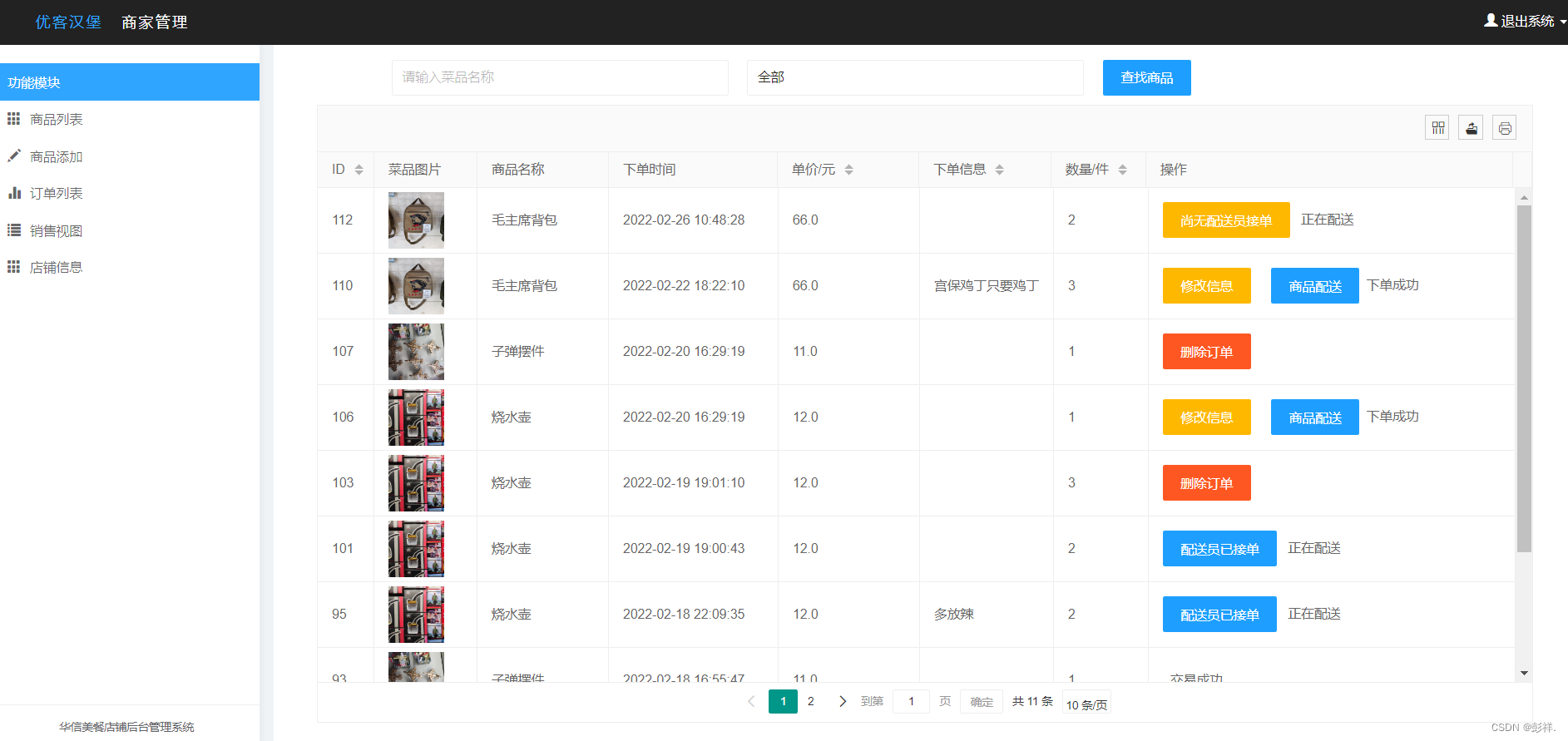Click the grid icon next to 商品列表
This screenshot has height=741, width=1568.
pos(14,119)
